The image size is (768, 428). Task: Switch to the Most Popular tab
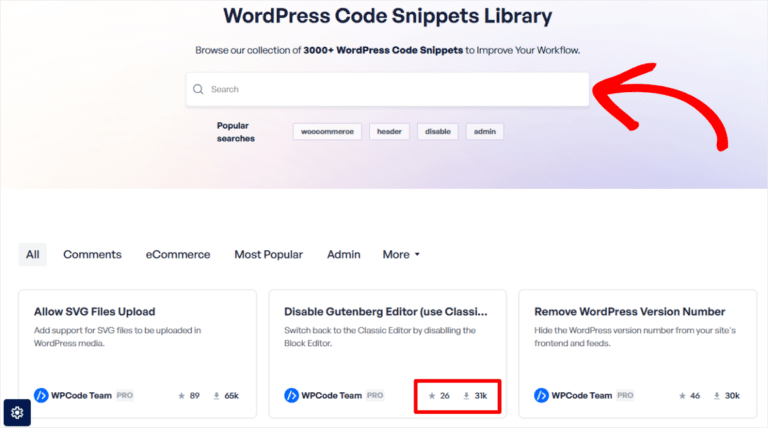coord(268,255)
